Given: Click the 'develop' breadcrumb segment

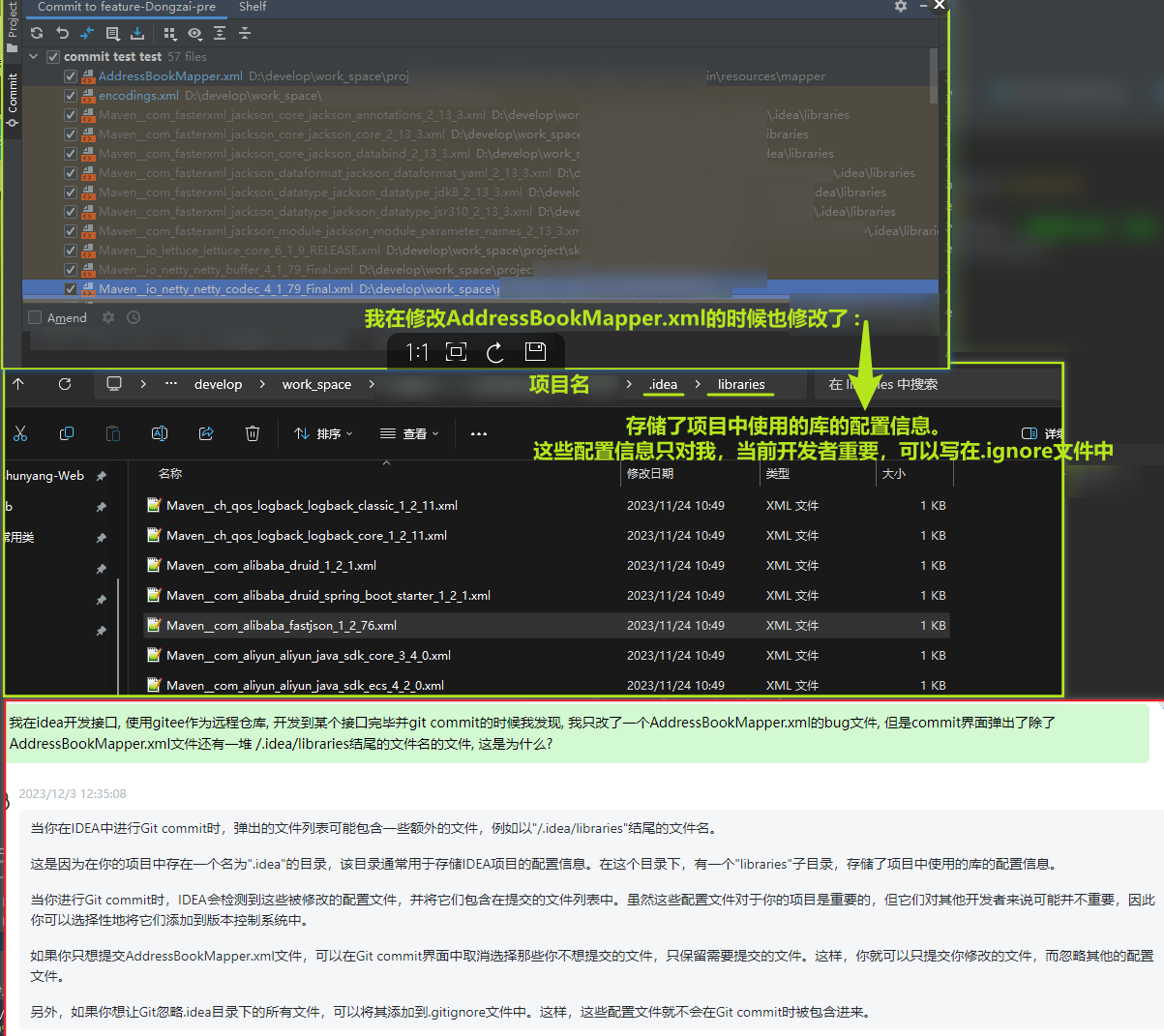Looking at the screenshot, I should tap(218, 384).
